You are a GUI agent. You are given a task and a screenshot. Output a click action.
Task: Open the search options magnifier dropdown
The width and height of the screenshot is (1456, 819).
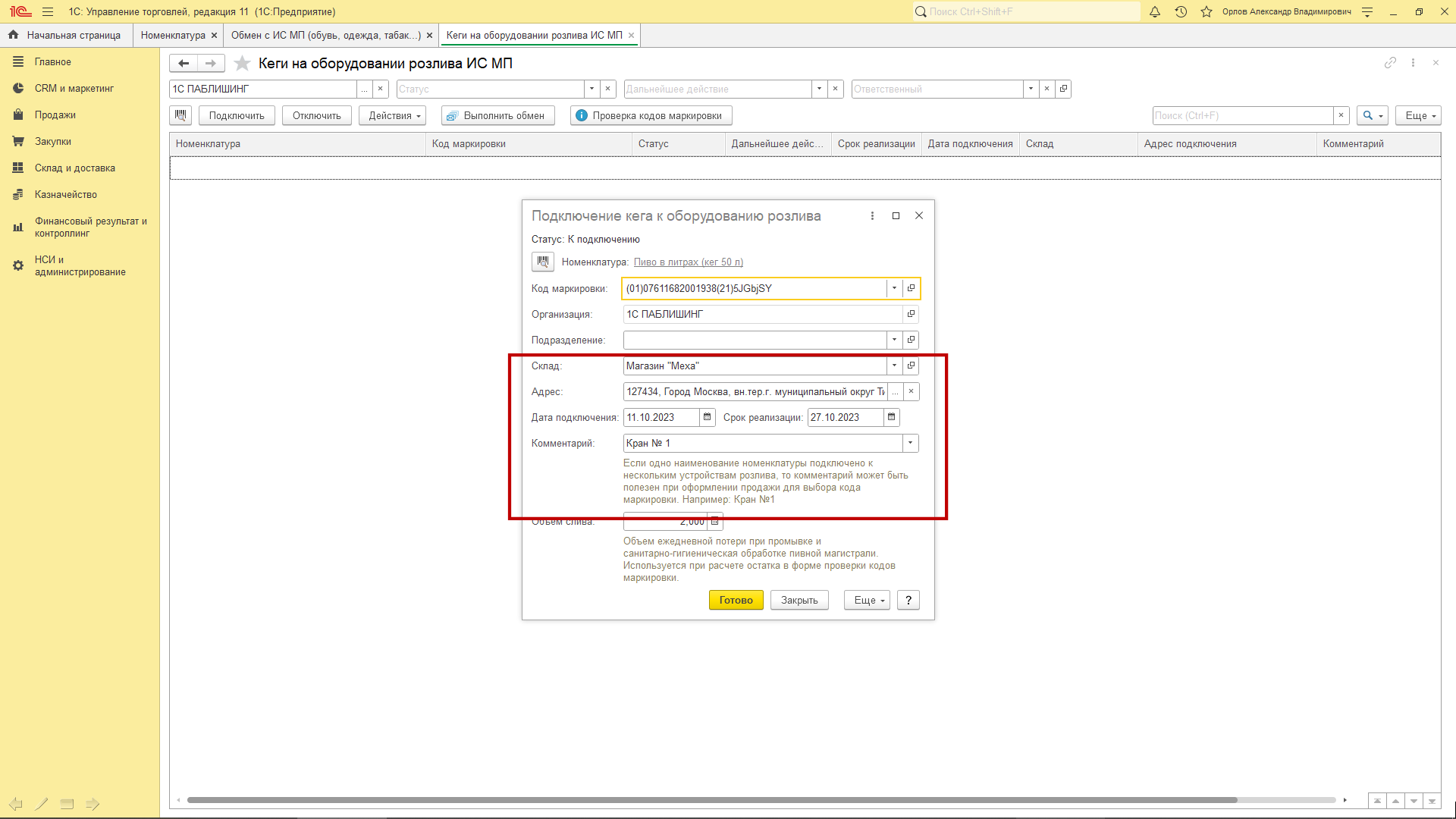click(1373, 115)
